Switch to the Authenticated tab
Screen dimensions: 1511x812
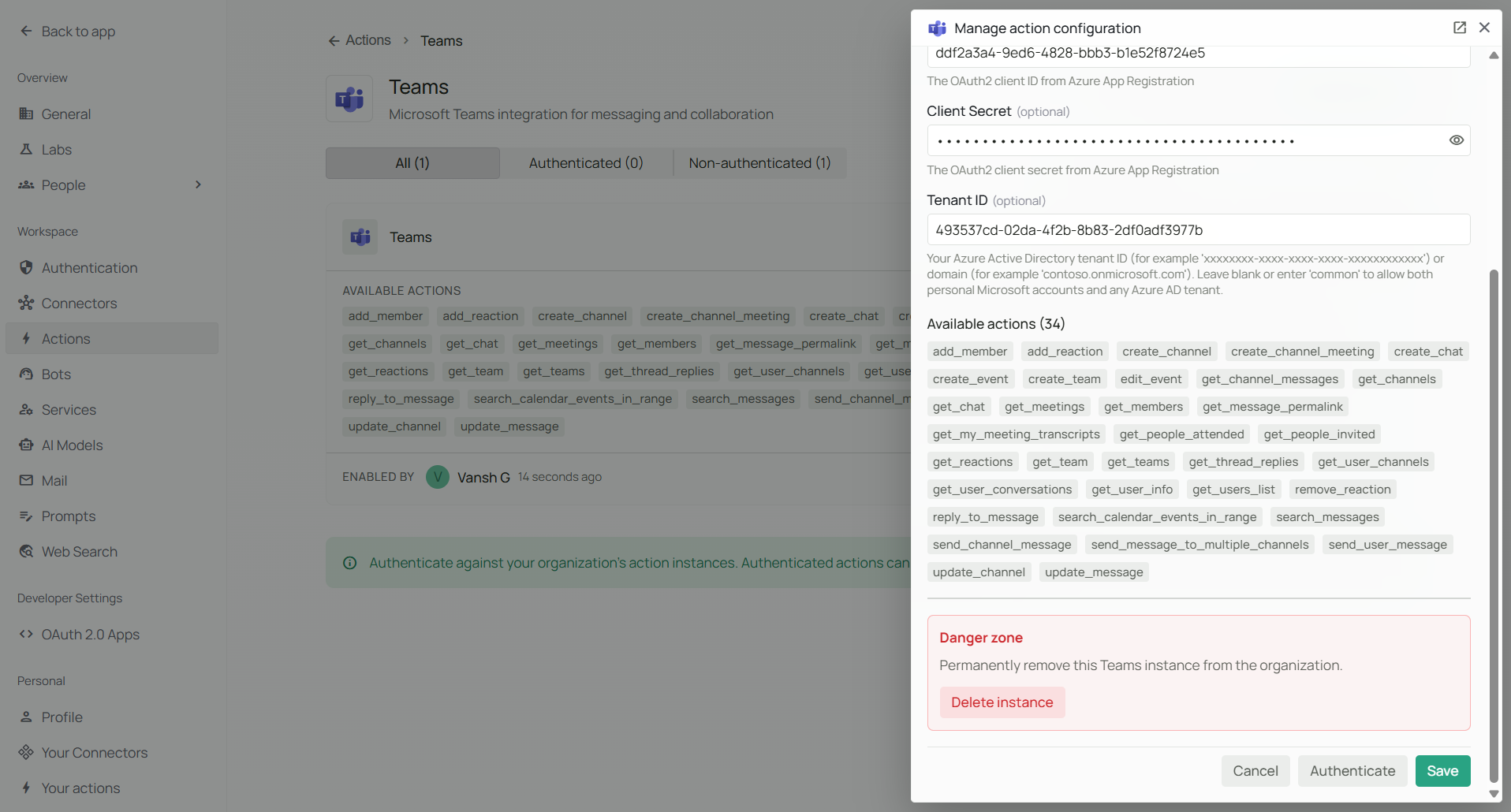tap(586, 162)
